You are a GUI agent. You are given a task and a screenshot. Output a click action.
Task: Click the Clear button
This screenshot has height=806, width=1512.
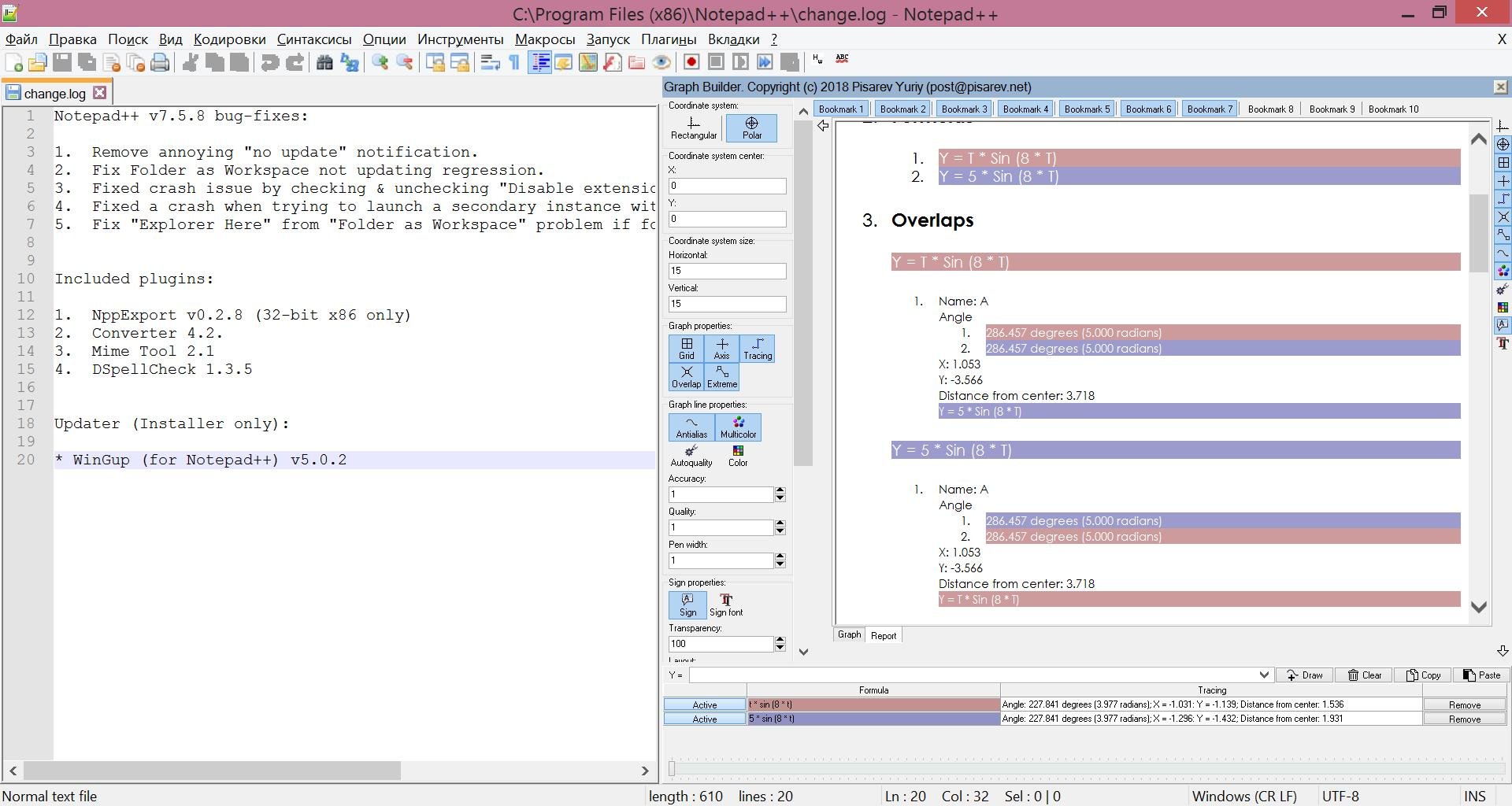coord(1363,675)
